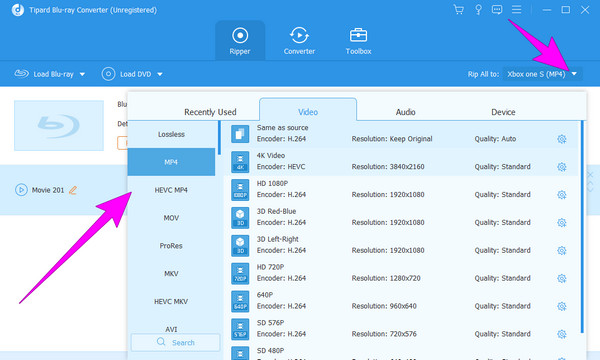Viewport: 600px width, 360px height.
Task: Click the Blu-ray disc thumbnail
Action: 59,125
